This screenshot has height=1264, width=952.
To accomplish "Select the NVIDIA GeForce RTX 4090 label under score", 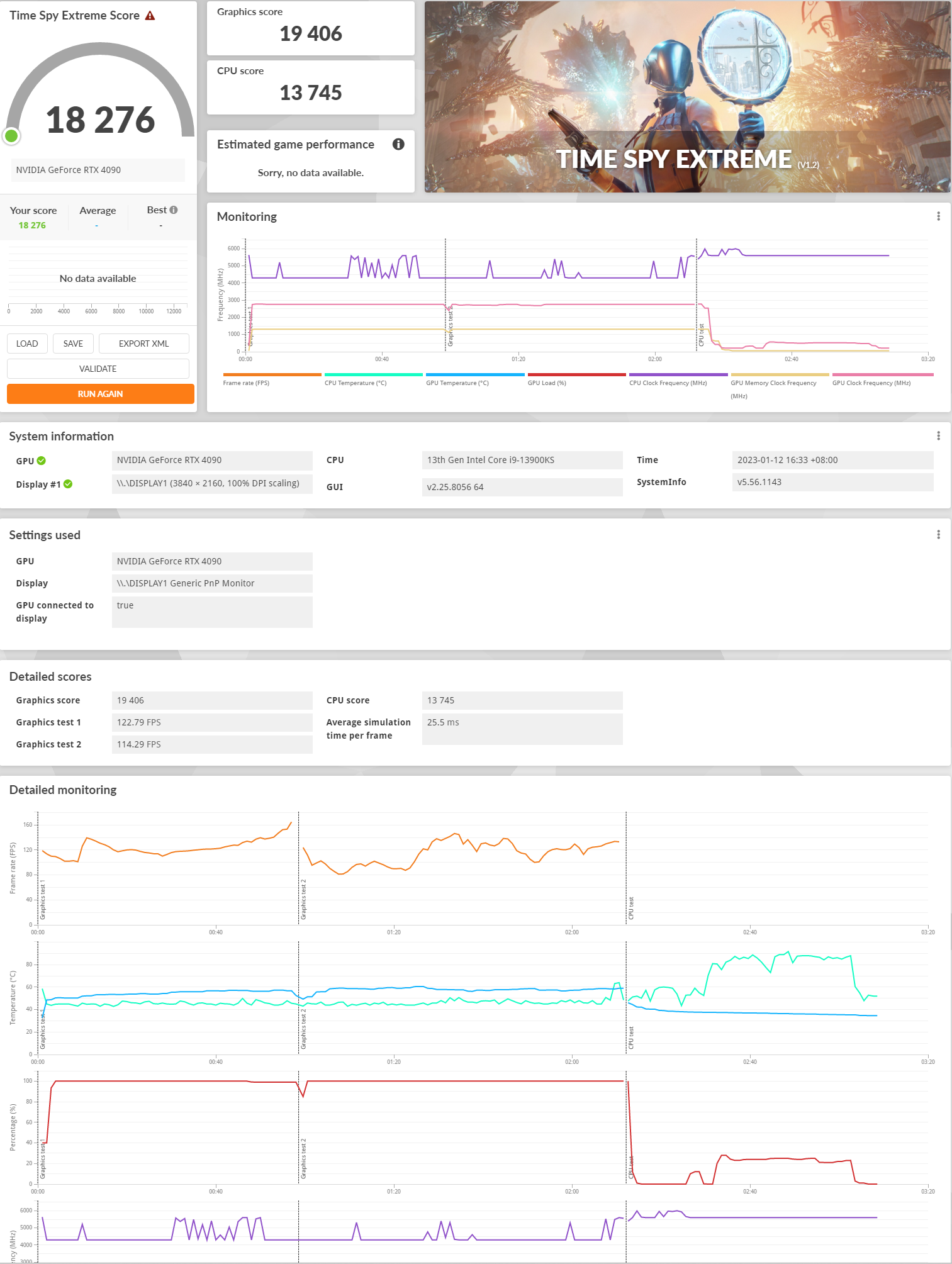I will coord(98,170).
